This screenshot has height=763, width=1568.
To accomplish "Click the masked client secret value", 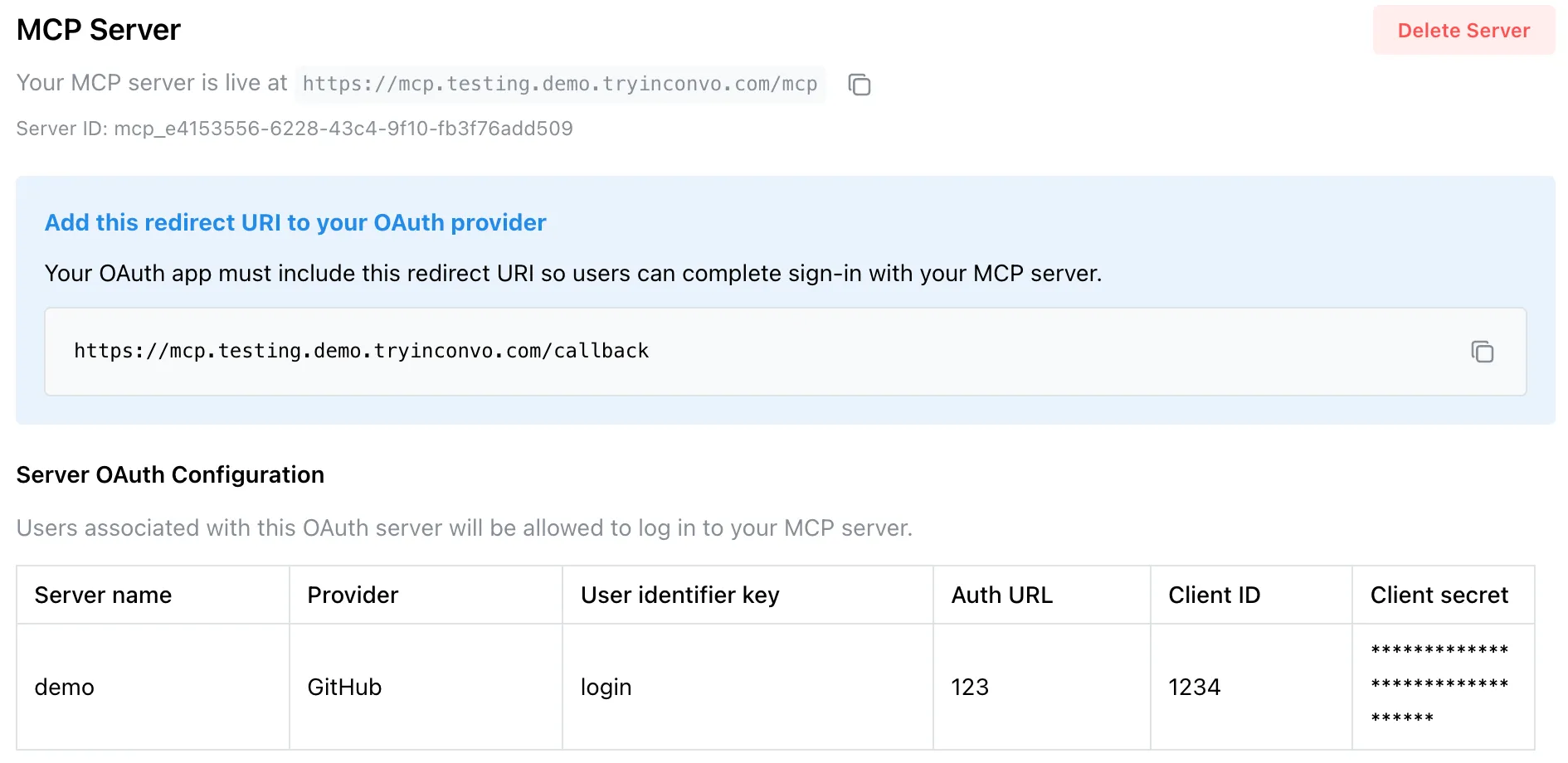I will (x=1439, y=683).
